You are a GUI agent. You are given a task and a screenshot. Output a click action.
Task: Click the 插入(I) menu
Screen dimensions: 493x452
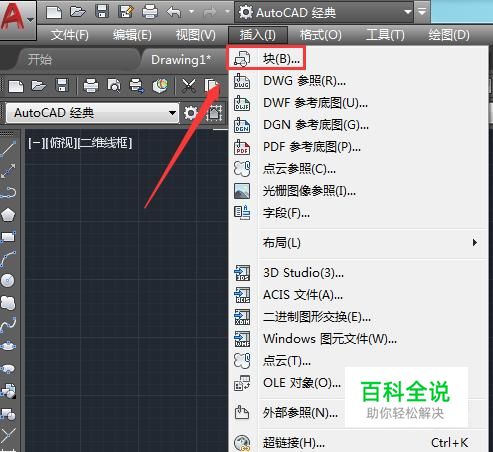tap(258, 35)
